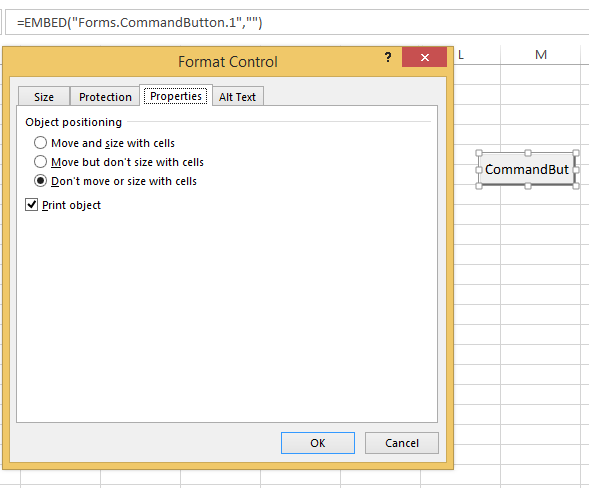Uncheck the Print object checkbox
This screenshot has width=589, height=488.
coord(32,205)
